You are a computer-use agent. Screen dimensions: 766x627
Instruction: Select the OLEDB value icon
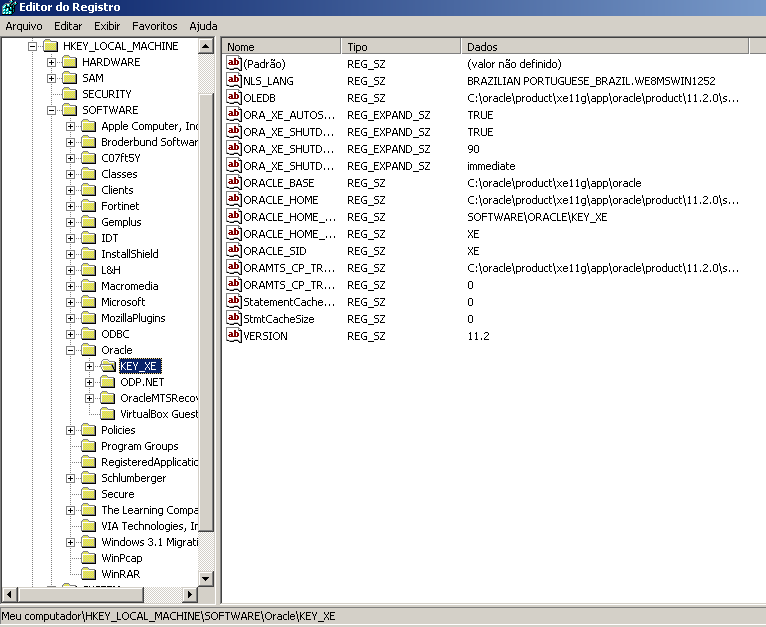click(235, 98)
